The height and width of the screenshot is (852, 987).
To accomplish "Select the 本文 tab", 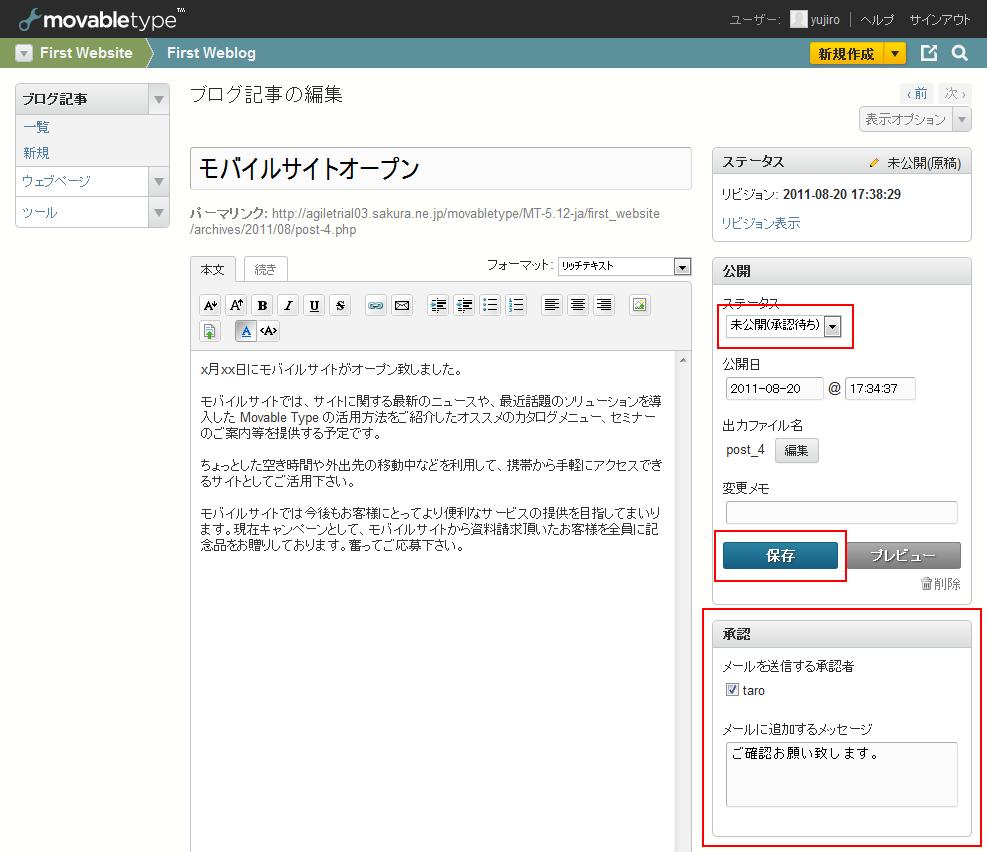I will 213,269.
